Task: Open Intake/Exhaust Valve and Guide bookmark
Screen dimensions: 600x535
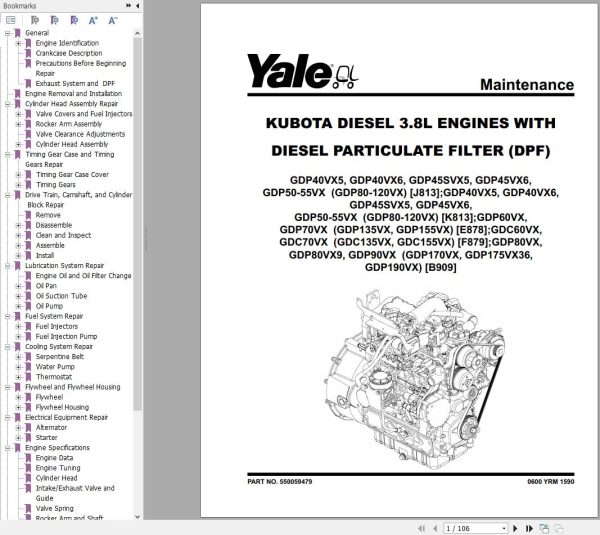Action: 75,493
